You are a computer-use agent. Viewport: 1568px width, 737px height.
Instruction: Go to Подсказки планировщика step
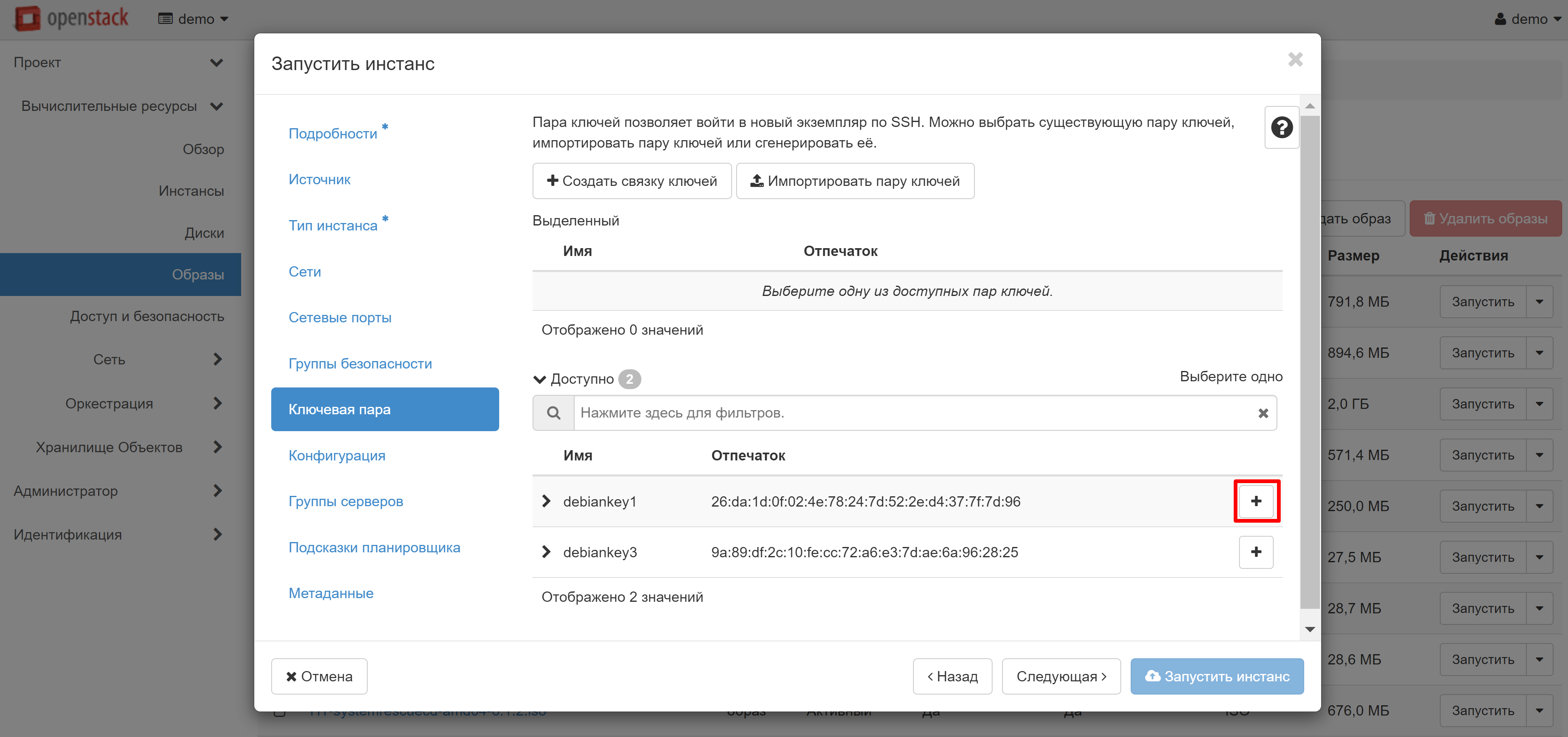pyautogui.click(x=374, y=547)
